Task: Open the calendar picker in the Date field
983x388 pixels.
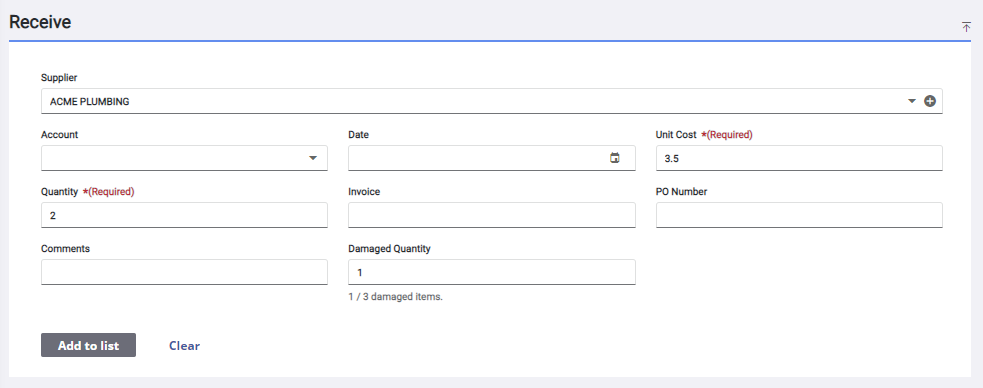Action: pos(614,158)
